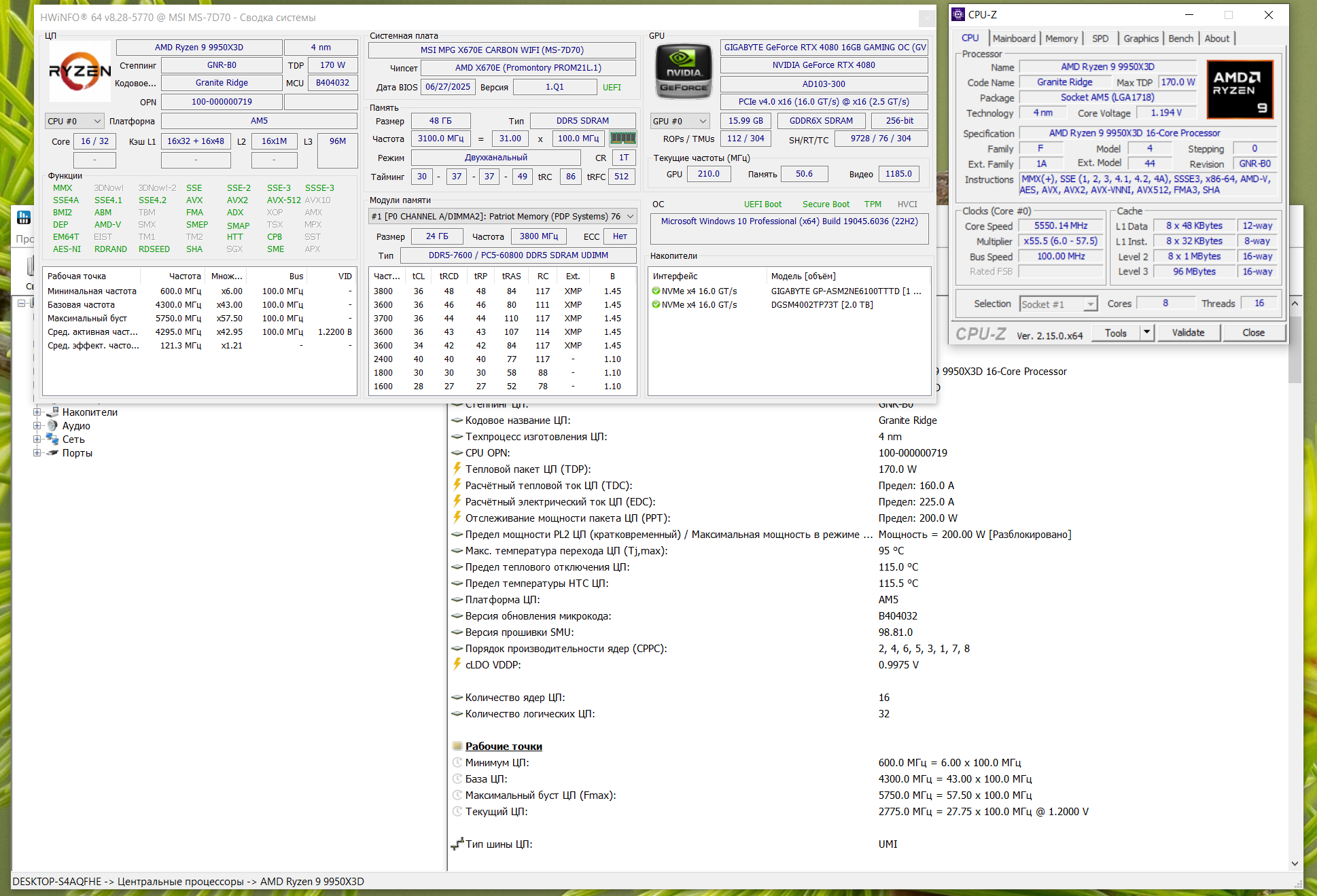Click the Порты port icon in tree
This screenshot has width=1317, height=896.
(52, 453)
